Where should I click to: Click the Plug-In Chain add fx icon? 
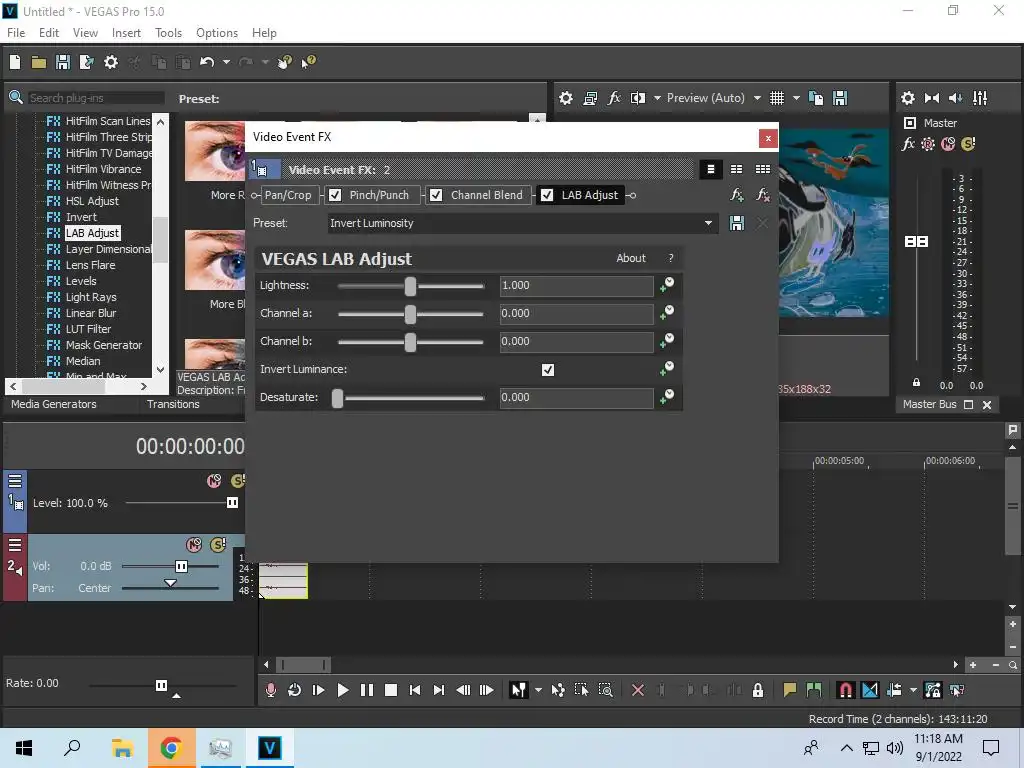(x=737, y=195)
